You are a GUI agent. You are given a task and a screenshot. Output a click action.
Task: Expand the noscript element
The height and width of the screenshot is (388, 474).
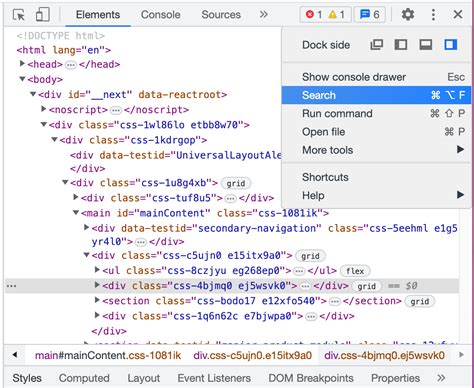[x=44, y=109]
